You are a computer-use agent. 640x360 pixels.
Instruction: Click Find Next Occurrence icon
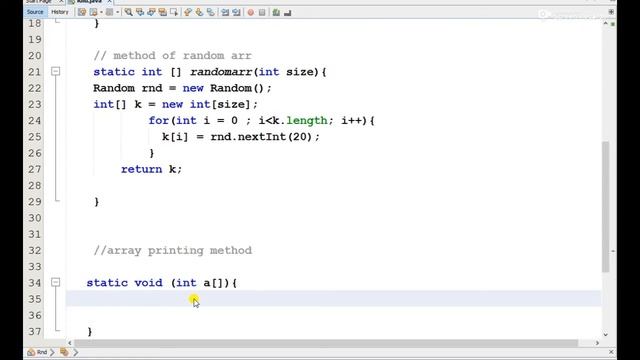coord(151,12)
